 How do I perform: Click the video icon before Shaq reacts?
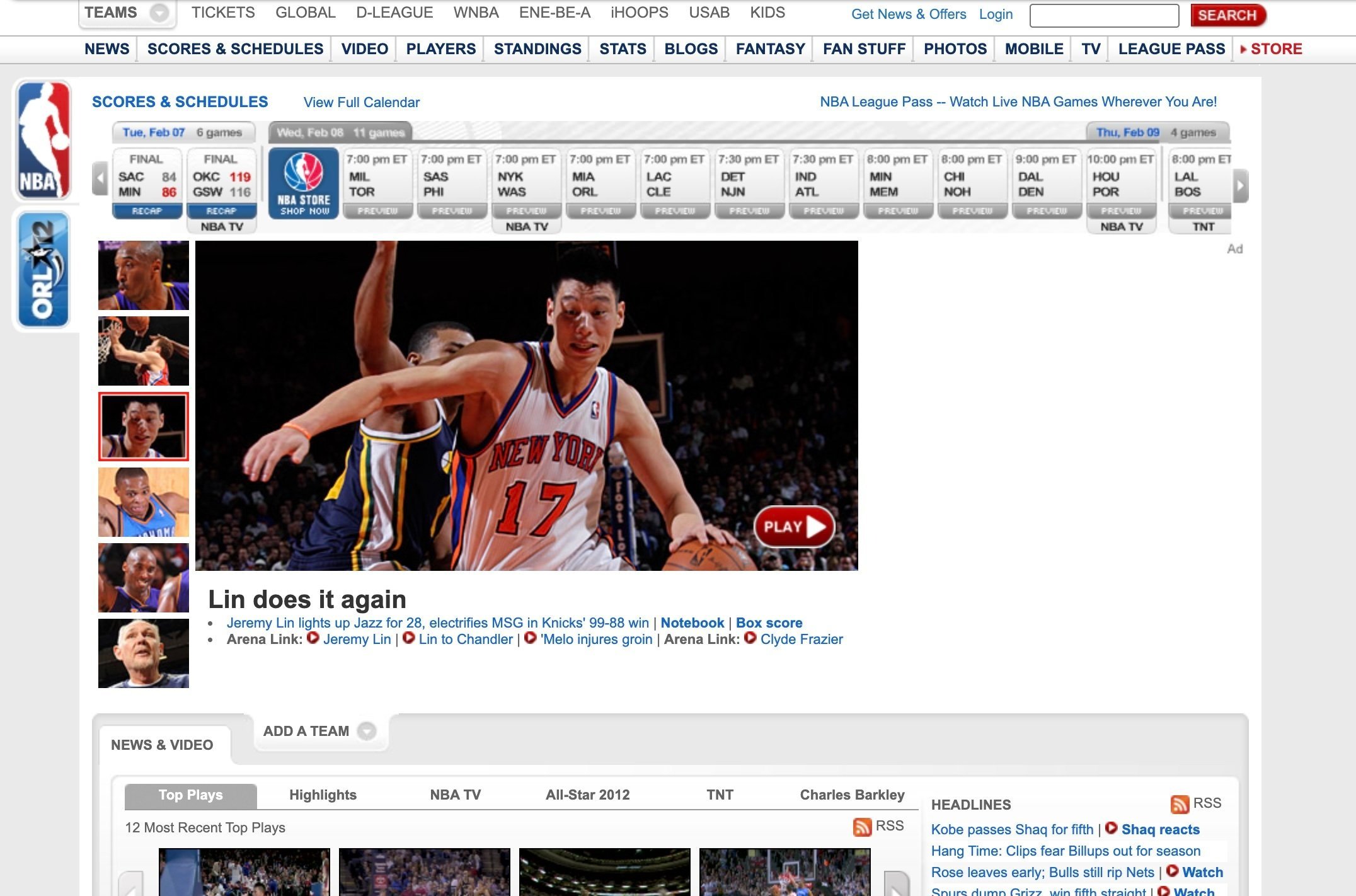click(x=1112, y=828)
